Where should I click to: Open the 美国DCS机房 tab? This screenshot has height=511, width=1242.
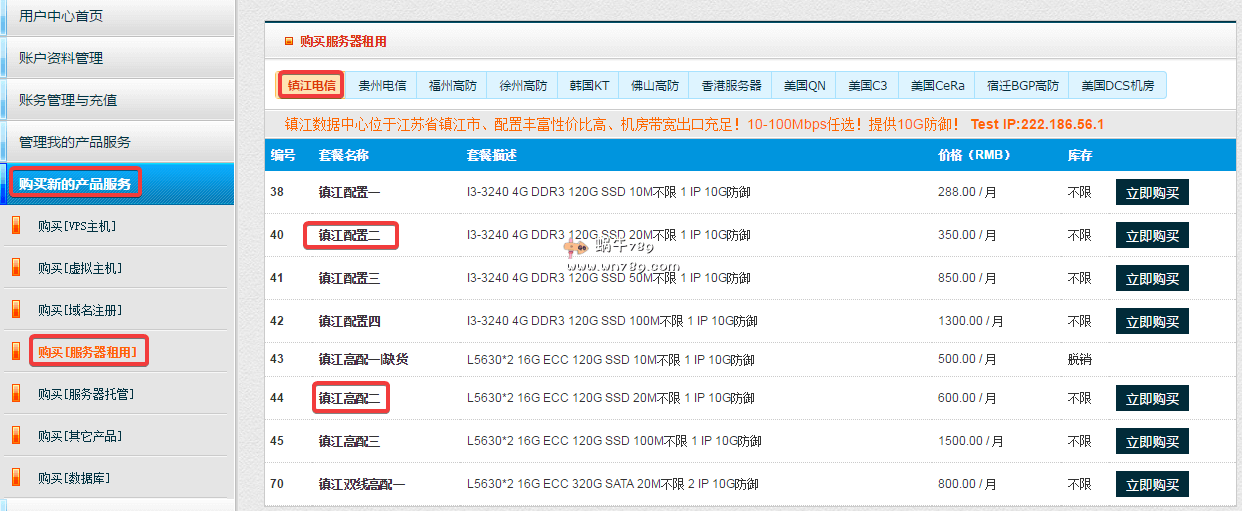pyautogui.click(x=1117, y=86)
